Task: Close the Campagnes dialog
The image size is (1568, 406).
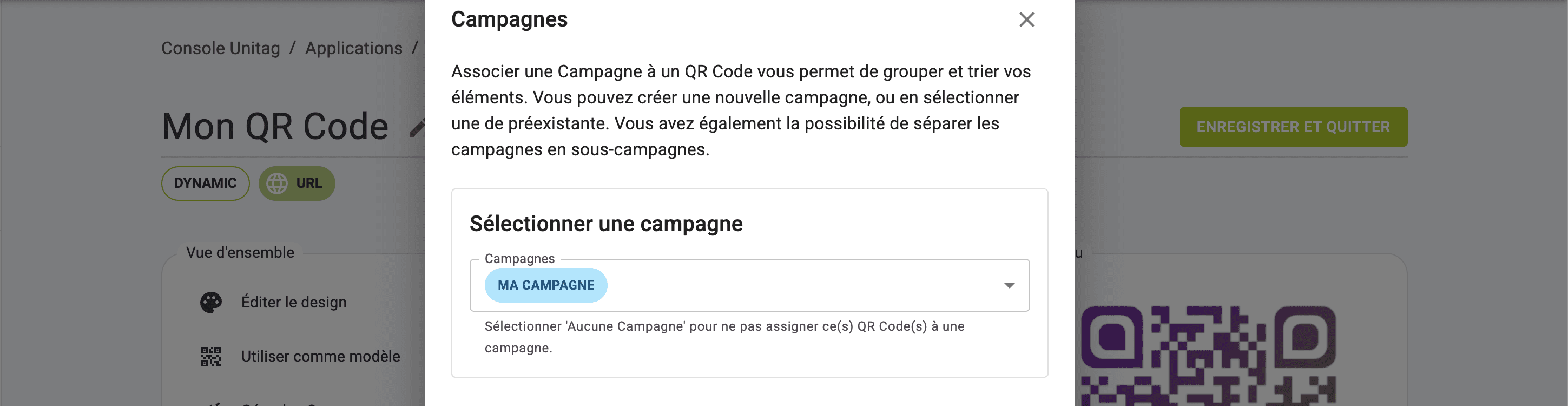Action: (x=1026, y=20)
